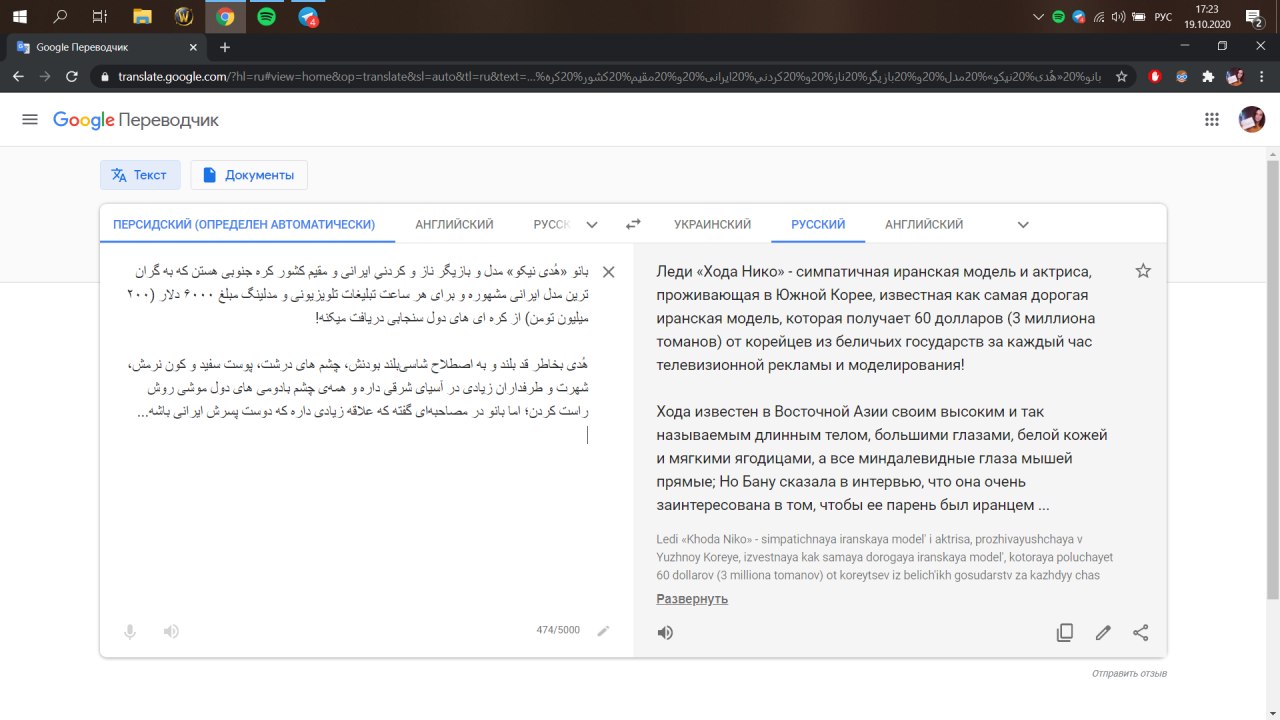The height and width of the screenshot is (720, 1280).
Task: Share the translation
Action: (x=1141, y=632)
